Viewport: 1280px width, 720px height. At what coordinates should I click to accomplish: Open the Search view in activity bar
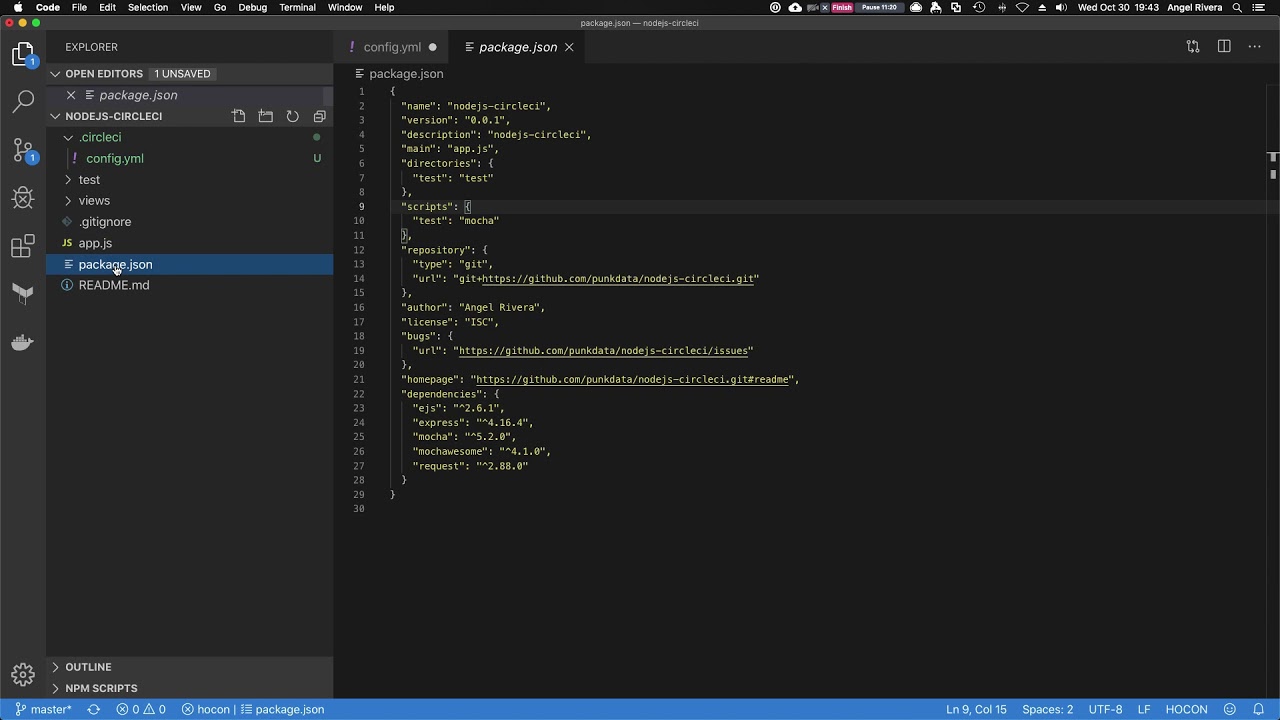(x=23, y=101)
